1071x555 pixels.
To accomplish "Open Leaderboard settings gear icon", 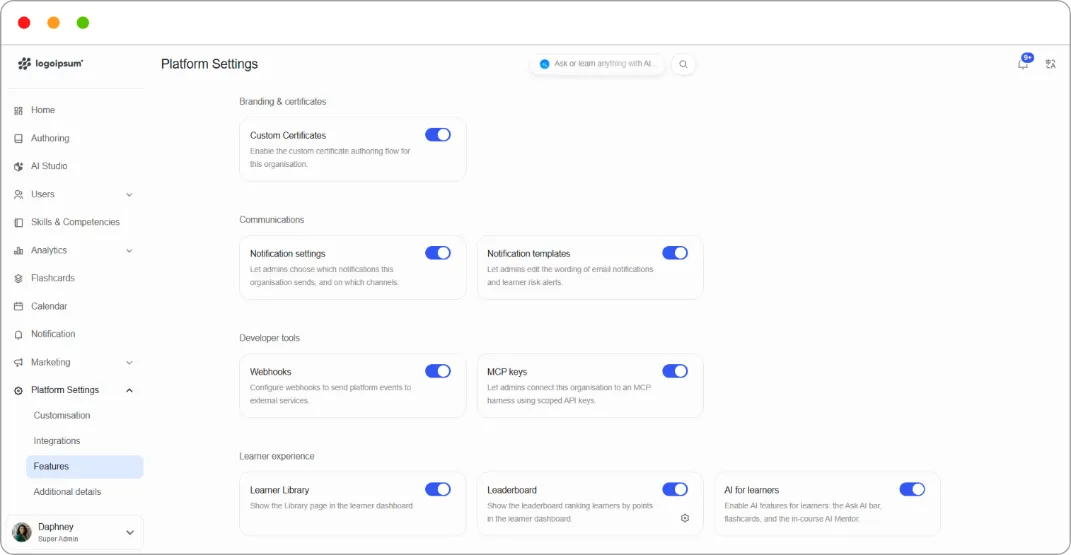I will point(685,518).
